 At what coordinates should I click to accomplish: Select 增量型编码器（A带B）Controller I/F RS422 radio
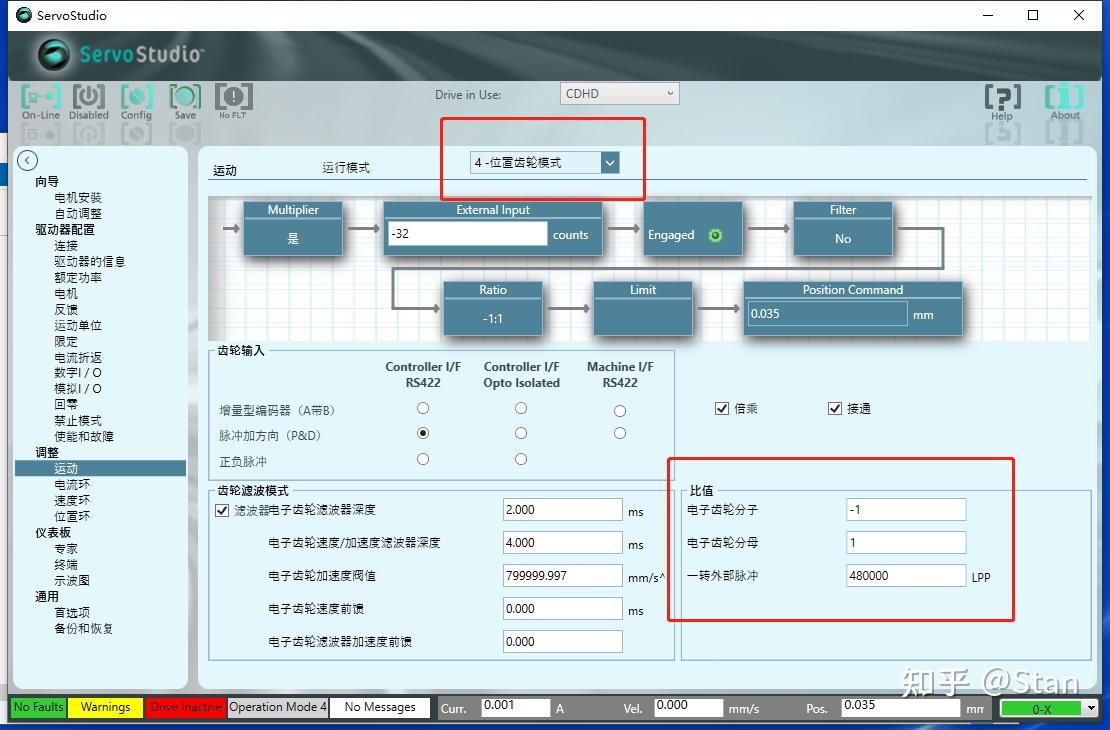click(x=422, y=409)
